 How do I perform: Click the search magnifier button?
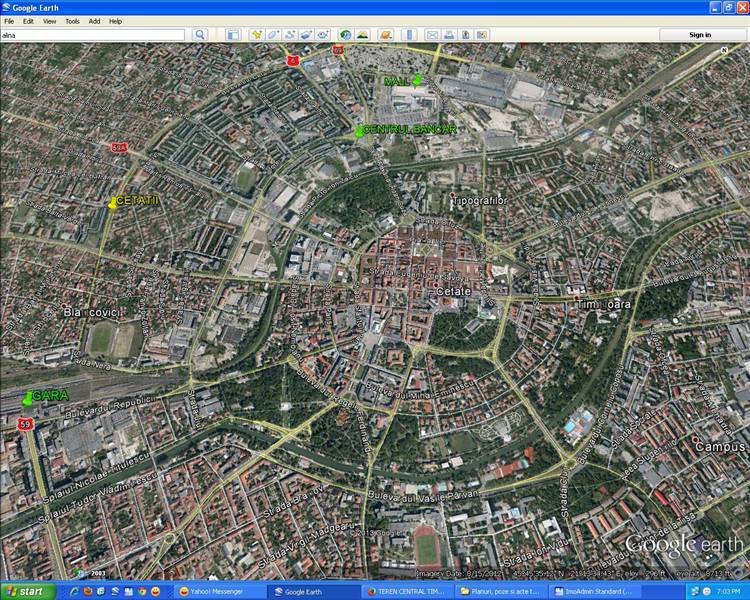point(200,35)
